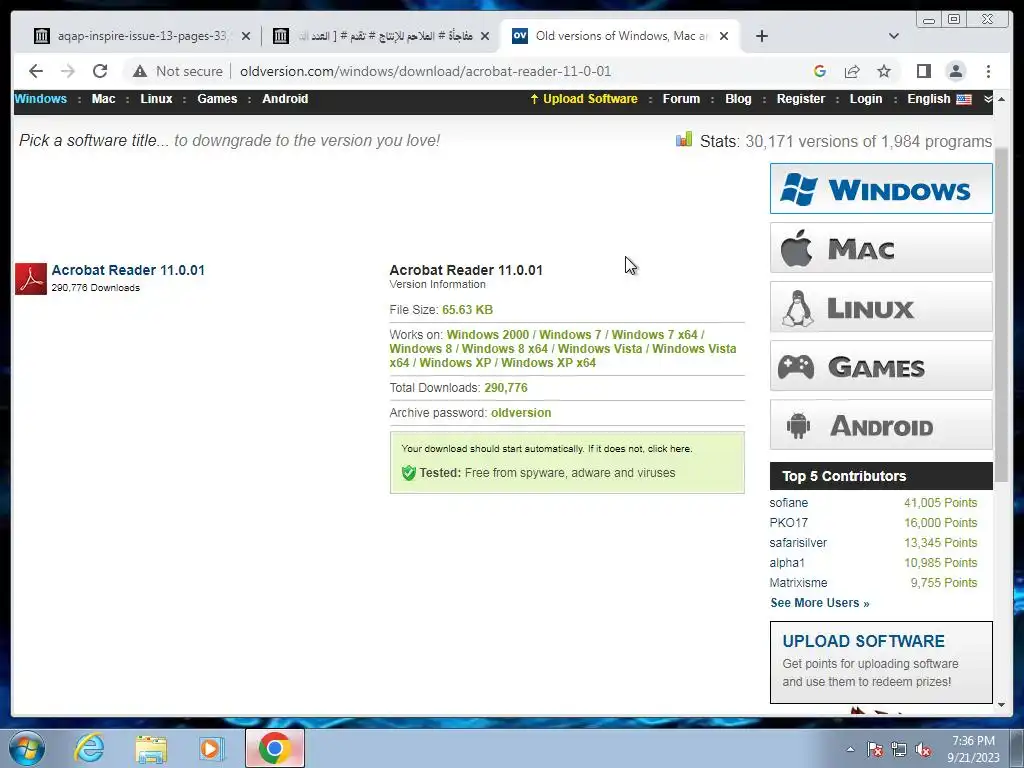Image resolution: width=1024 pixels, height=768 pixels.
Task: Open contributor safarisilver's profile
Action: pos(798,543)
